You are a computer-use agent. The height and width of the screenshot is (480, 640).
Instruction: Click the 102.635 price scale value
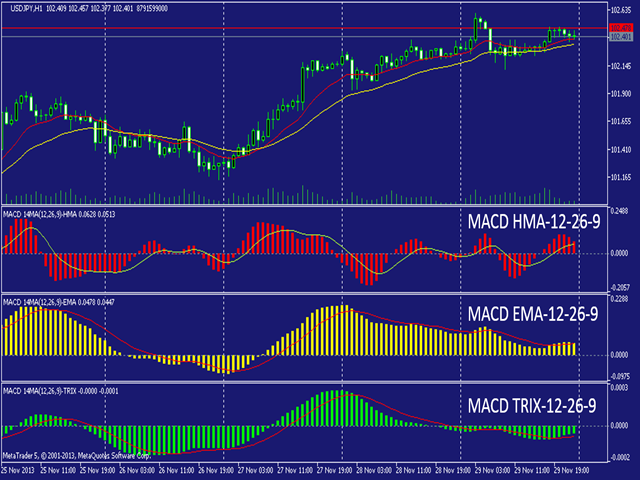(x=620, y=11)
